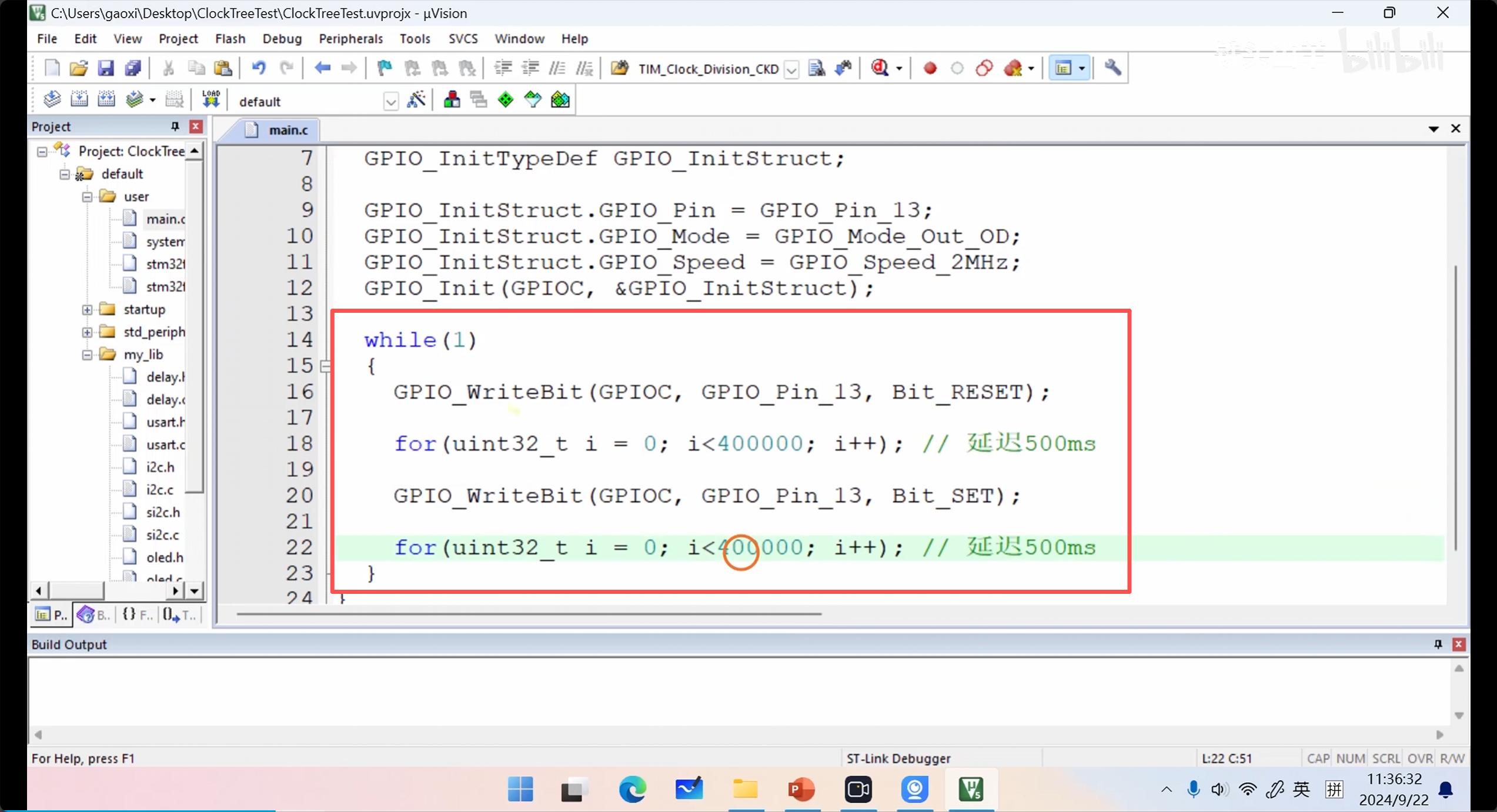Expand the startup folder
1497x812 pixels.
point(87,309)
